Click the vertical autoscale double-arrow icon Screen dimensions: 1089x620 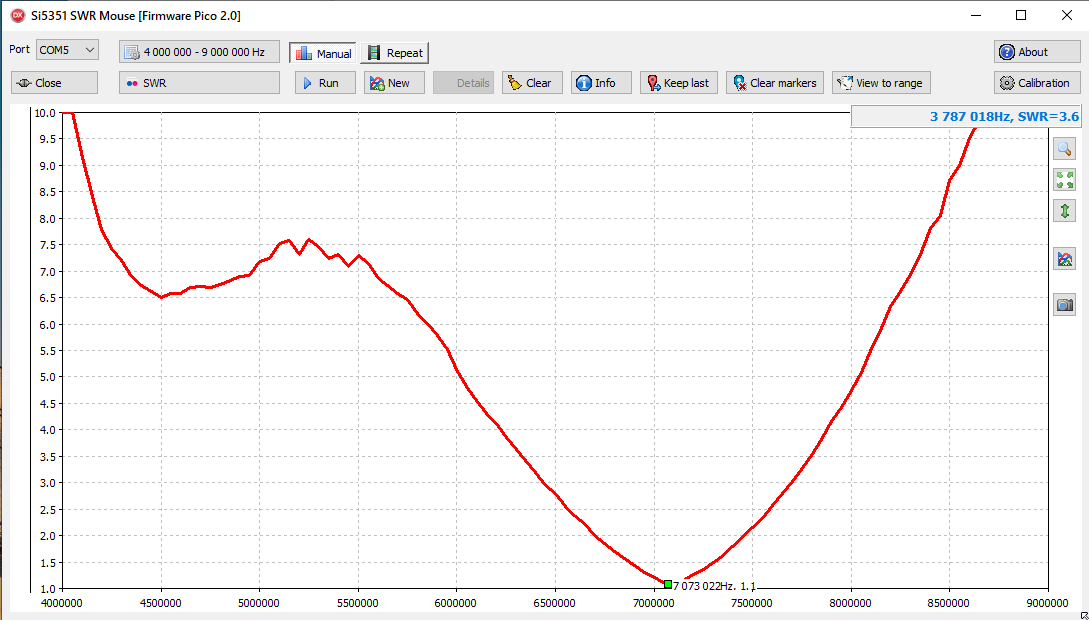[1064, 211]
